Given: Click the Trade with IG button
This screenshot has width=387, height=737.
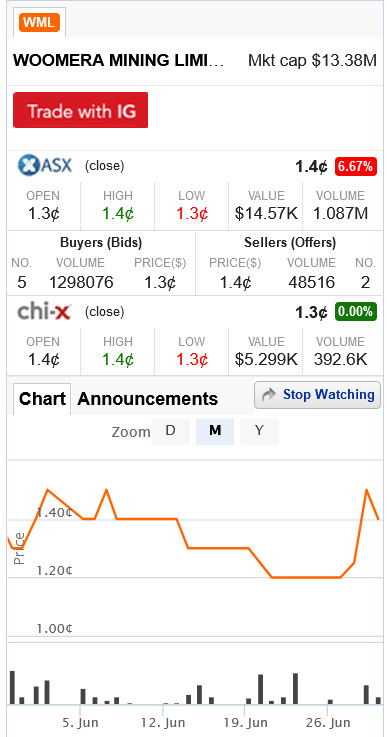Looking at the screenshot, I should [80, 110].
